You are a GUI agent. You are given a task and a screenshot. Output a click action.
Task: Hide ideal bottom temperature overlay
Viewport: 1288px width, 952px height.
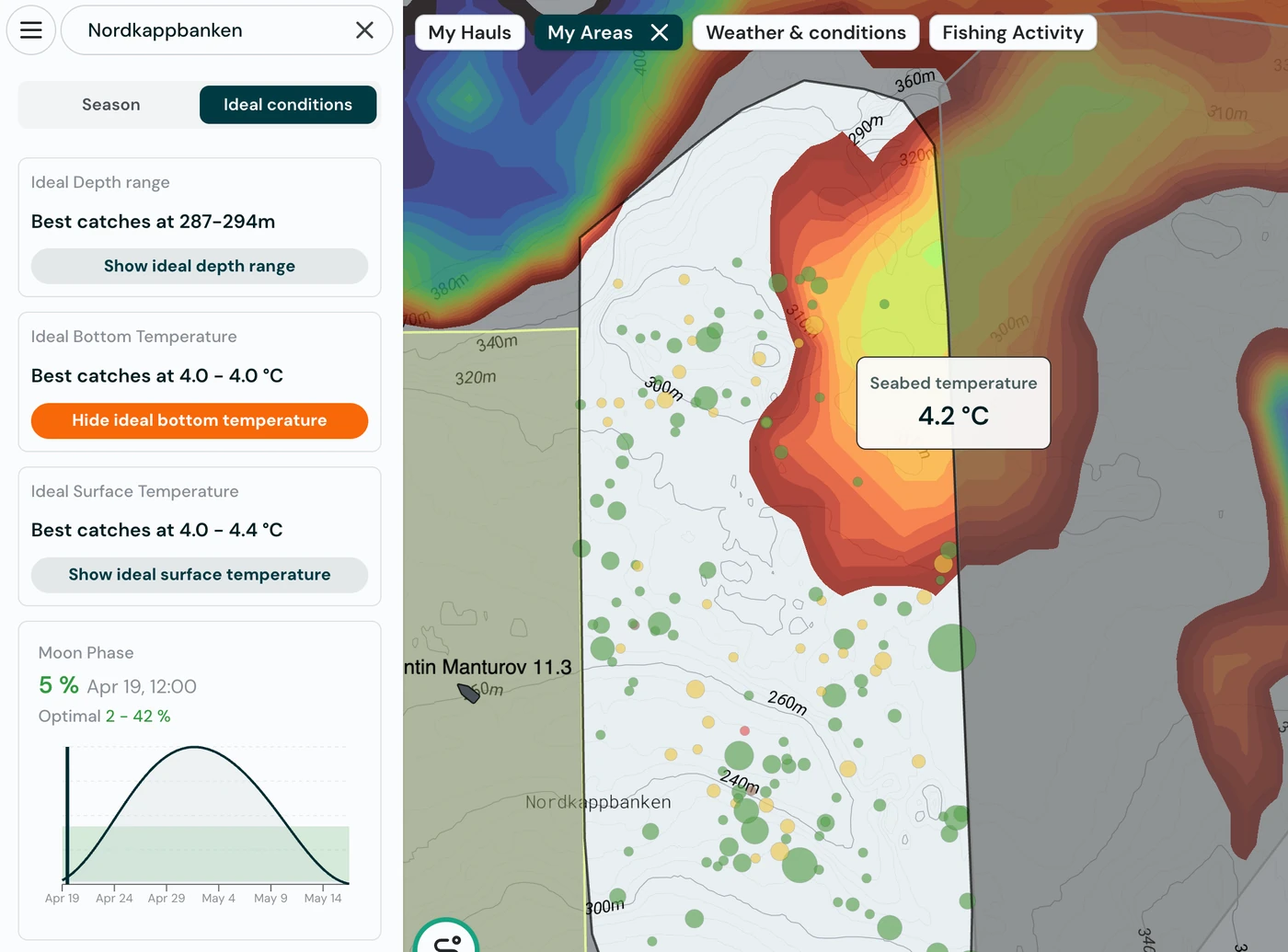coord(200,420)
